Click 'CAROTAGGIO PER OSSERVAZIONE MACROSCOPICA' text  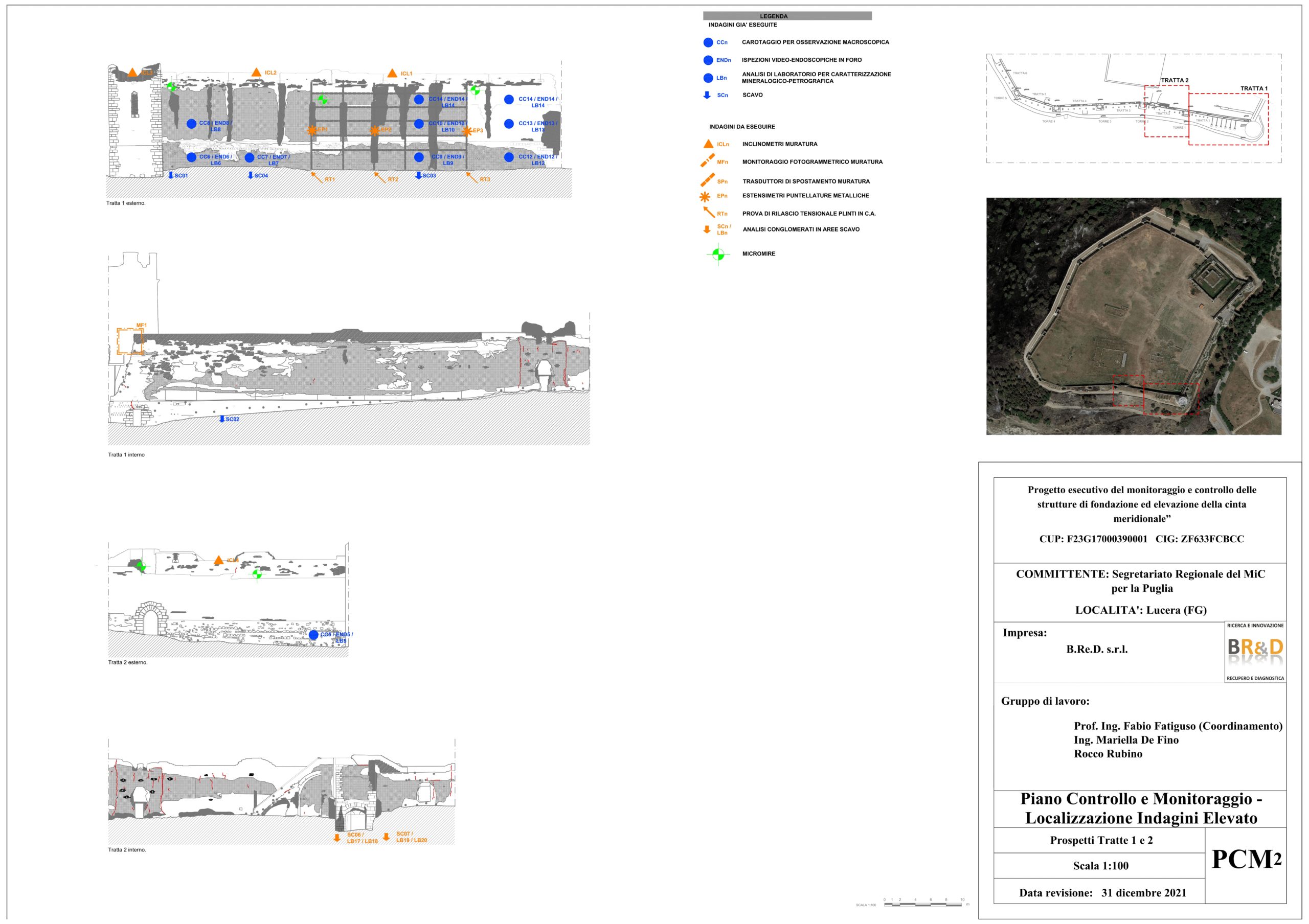pos(815,42)
